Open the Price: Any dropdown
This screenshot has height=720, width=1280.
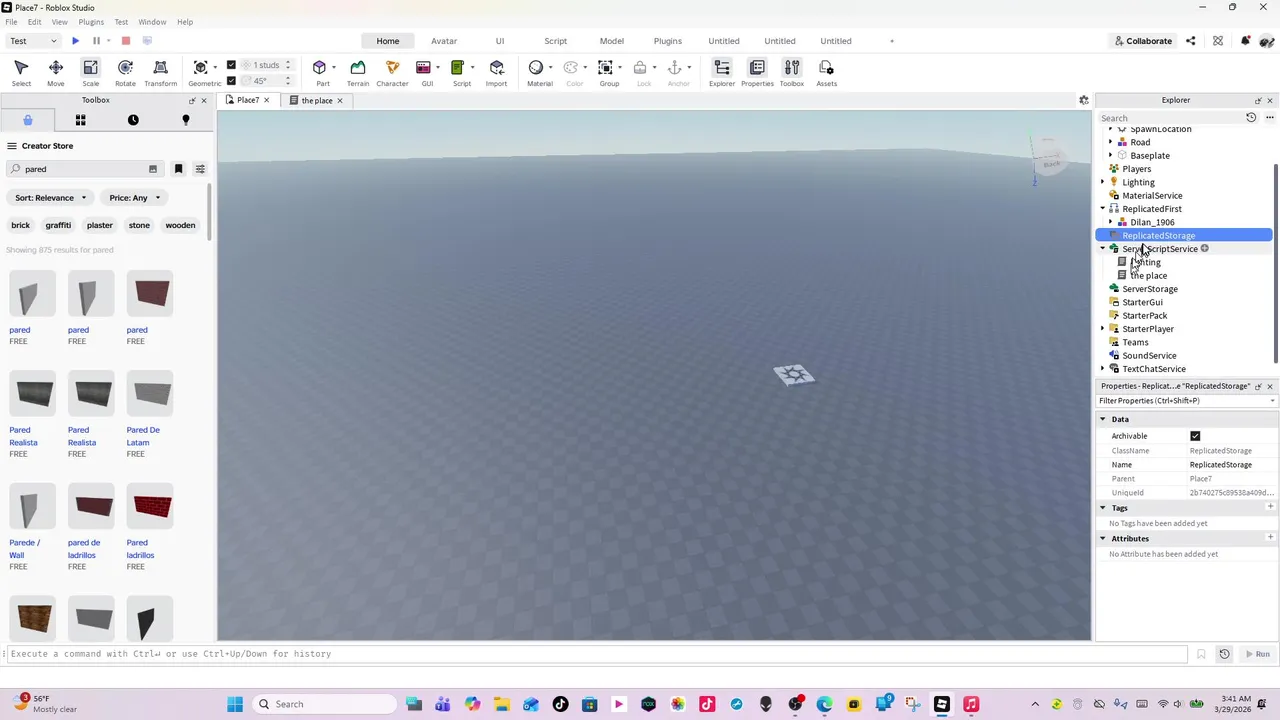(x=134, y=198)
